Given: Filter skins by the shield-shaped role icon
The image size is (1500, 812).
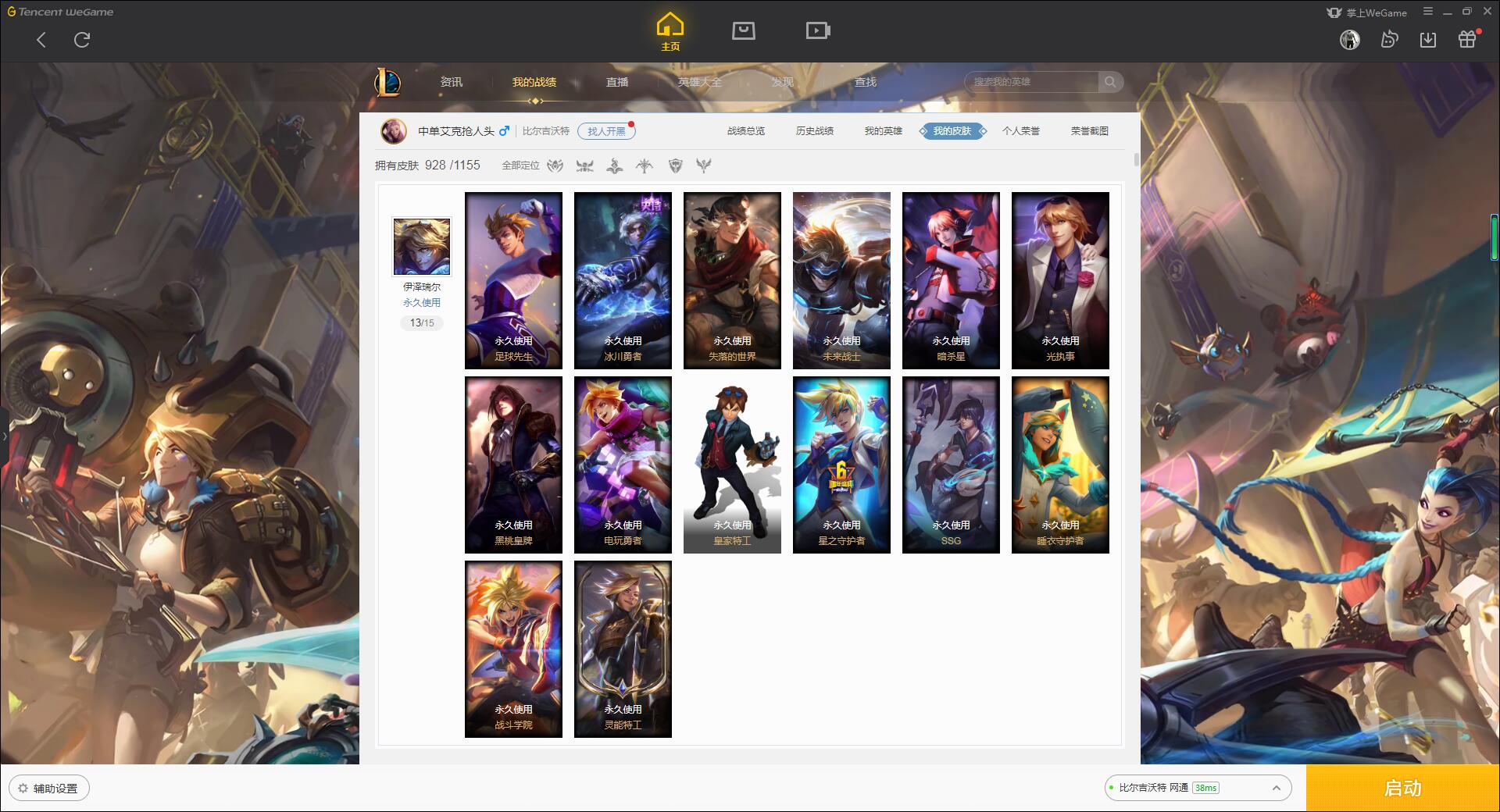Looking at the screenshot, I should pos(676,166).
